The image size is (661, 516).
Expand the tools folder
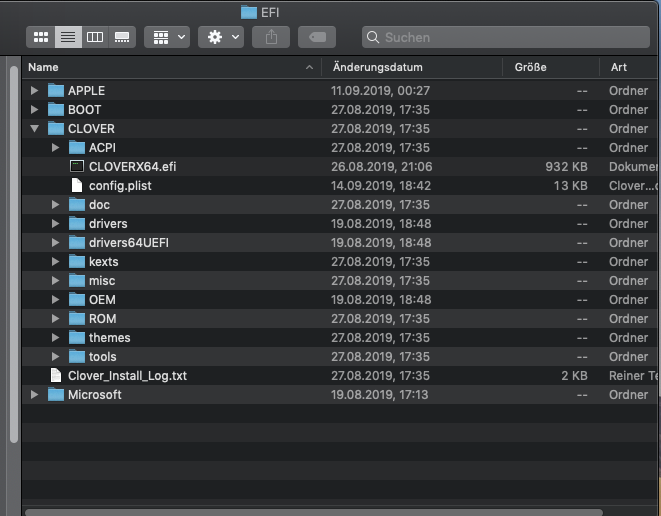click(x=55, y=356)
